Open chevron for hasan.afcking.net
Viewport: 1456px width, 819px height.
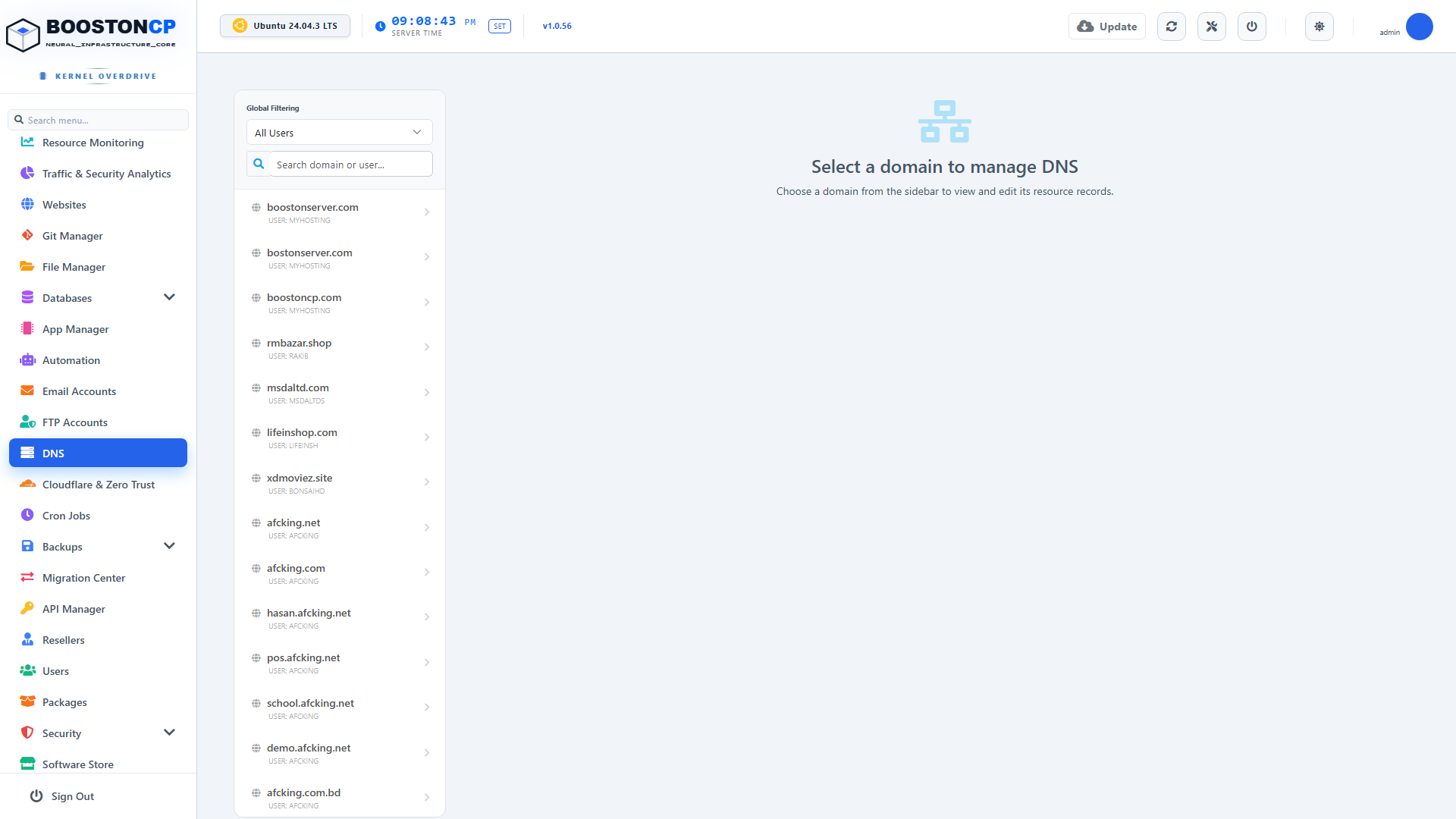pyautogui.click(x=427, y=617)
